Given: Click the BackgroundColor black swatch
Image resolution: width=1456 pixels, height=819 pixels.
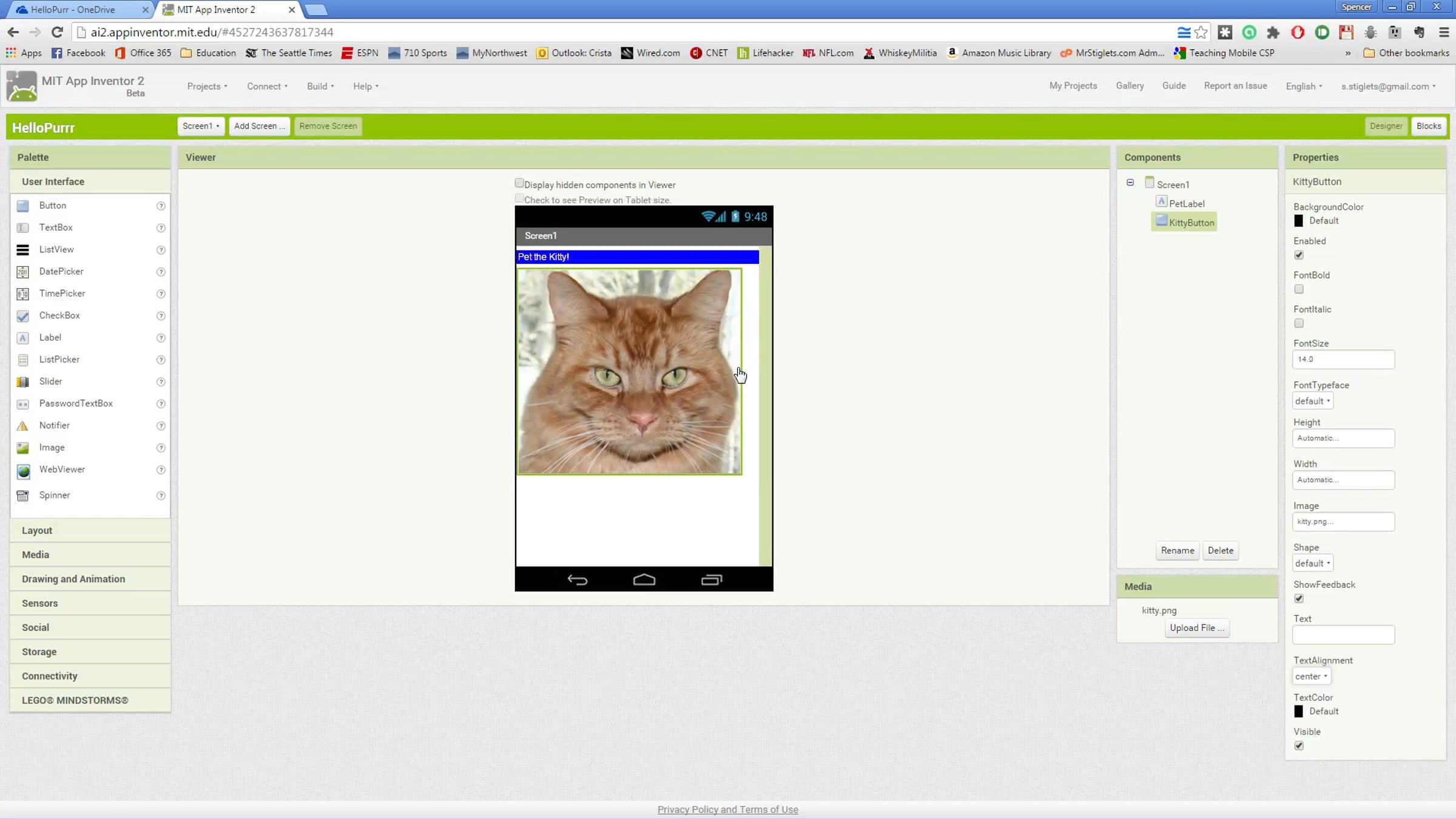Looking at the screenshot, I should (x=1298, y=221).
